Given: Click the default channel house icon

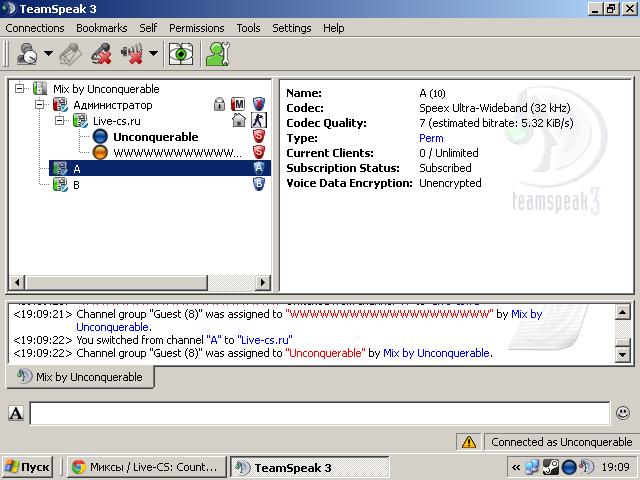Looking at the screenshot, I should [x=239, y=120].
